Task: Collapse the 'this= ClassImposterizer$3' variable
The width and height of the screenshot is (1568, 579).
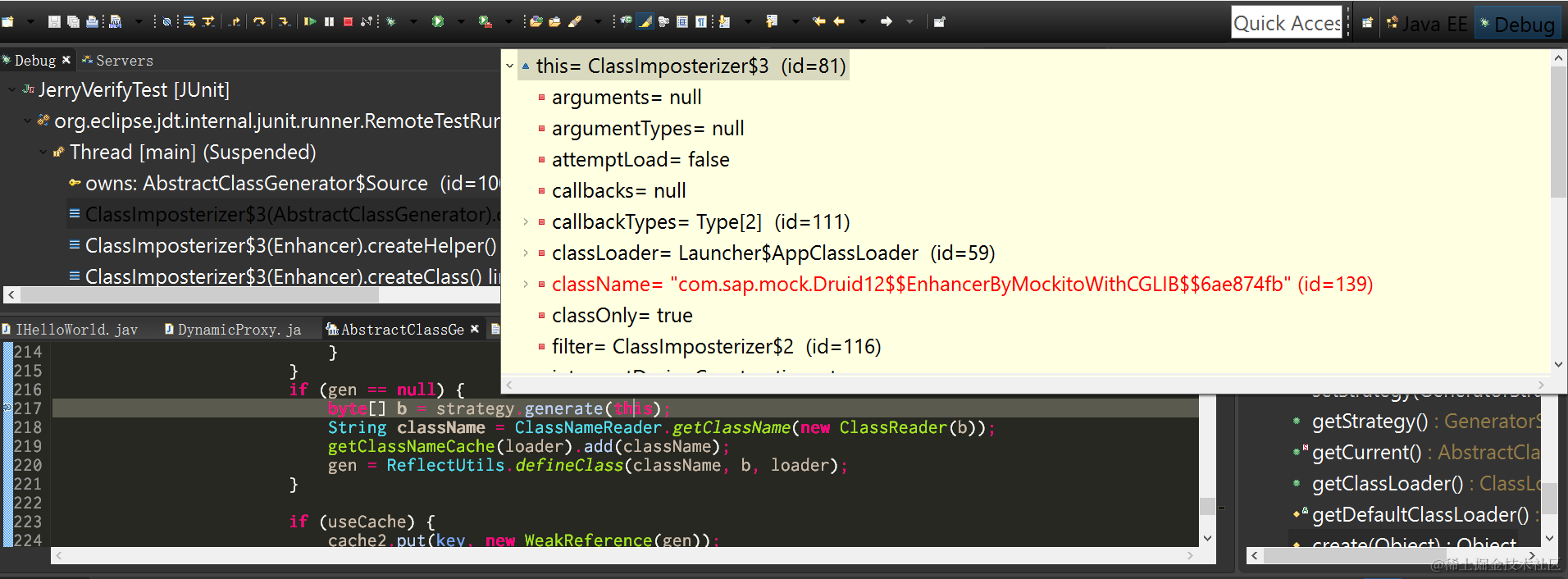Action: click(x=509, y=66)
